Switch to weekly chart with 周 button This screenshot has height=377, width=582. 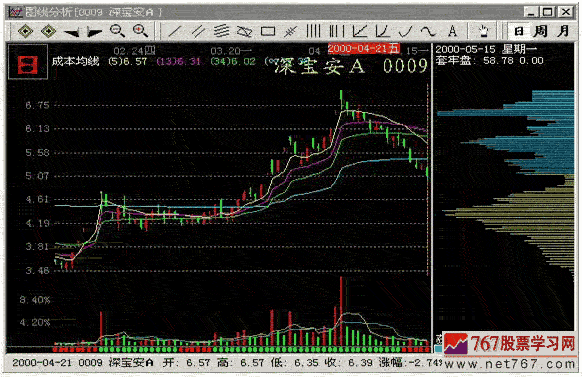540,31
